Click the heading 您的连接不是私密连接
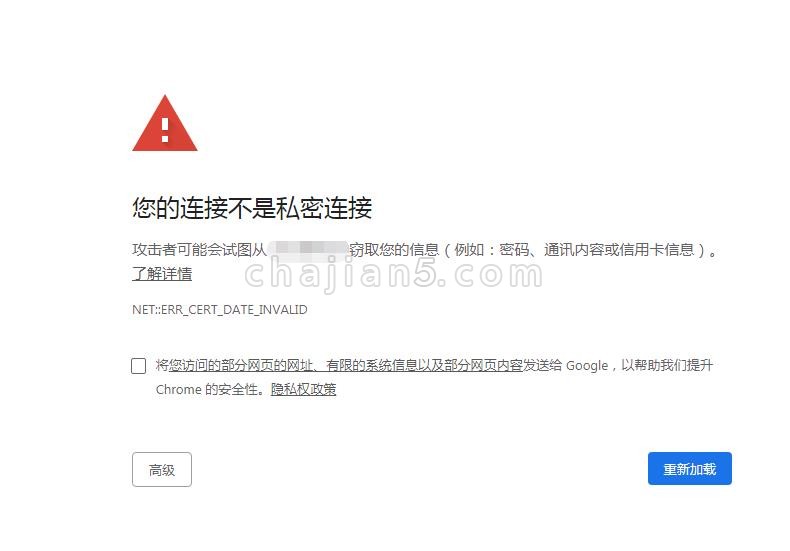Screen dimensions: 790x551 [x=252, y=208]
